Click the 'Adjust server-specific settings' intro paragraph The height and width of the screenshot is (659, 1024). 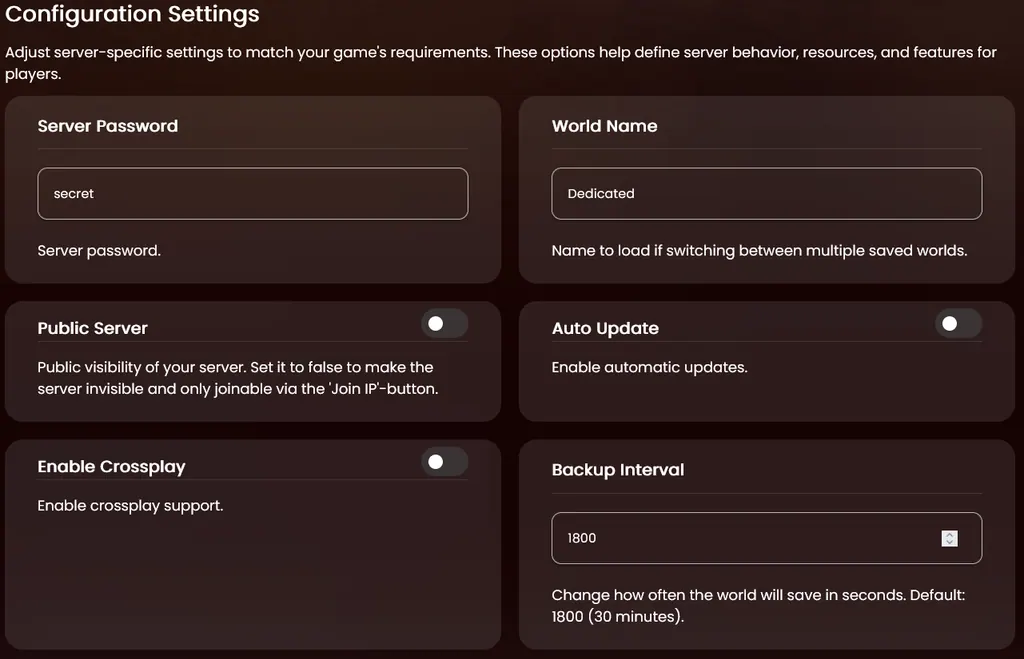(501, 63)
